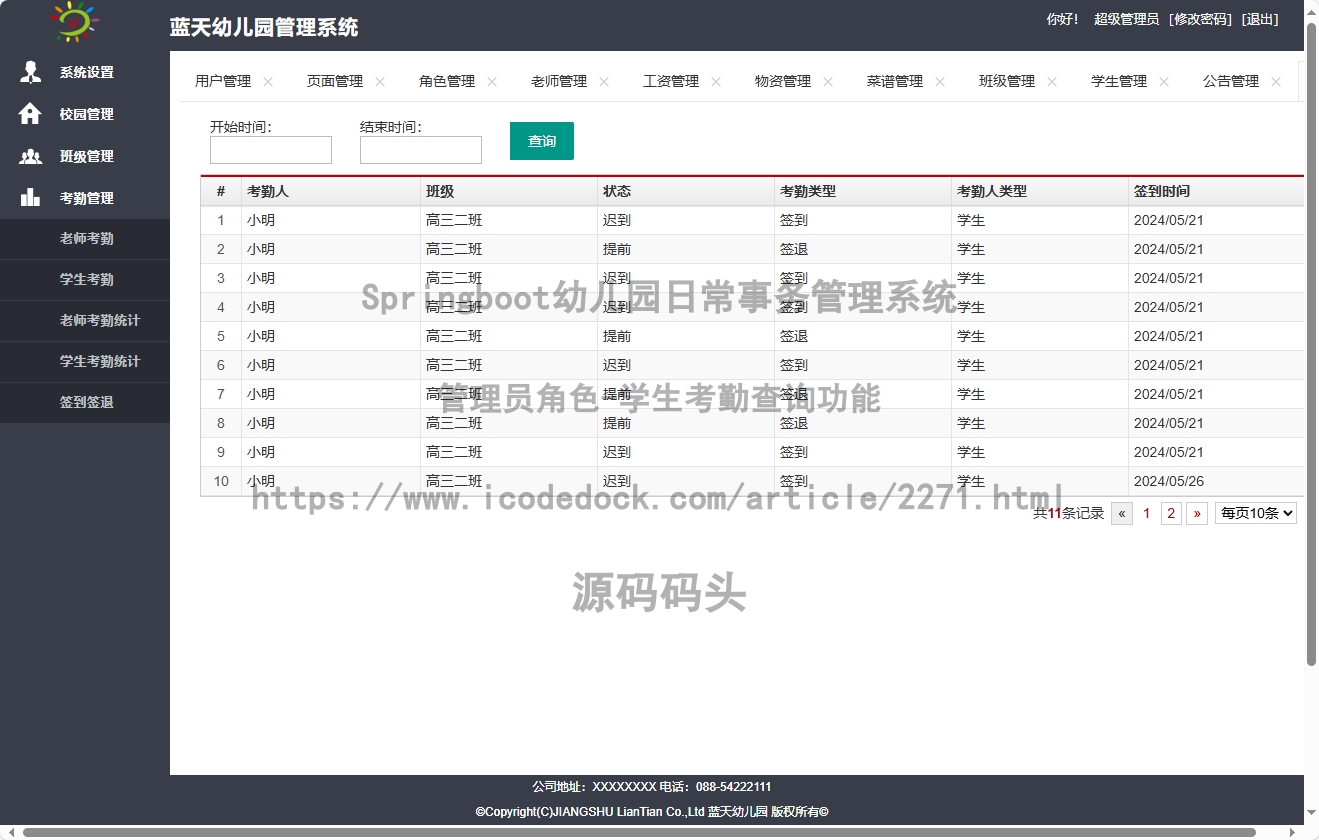Click the vertical page scrollbar
Image resolution: width=1319 pixels, height=840 pixels.
[x=1312, y=344]
